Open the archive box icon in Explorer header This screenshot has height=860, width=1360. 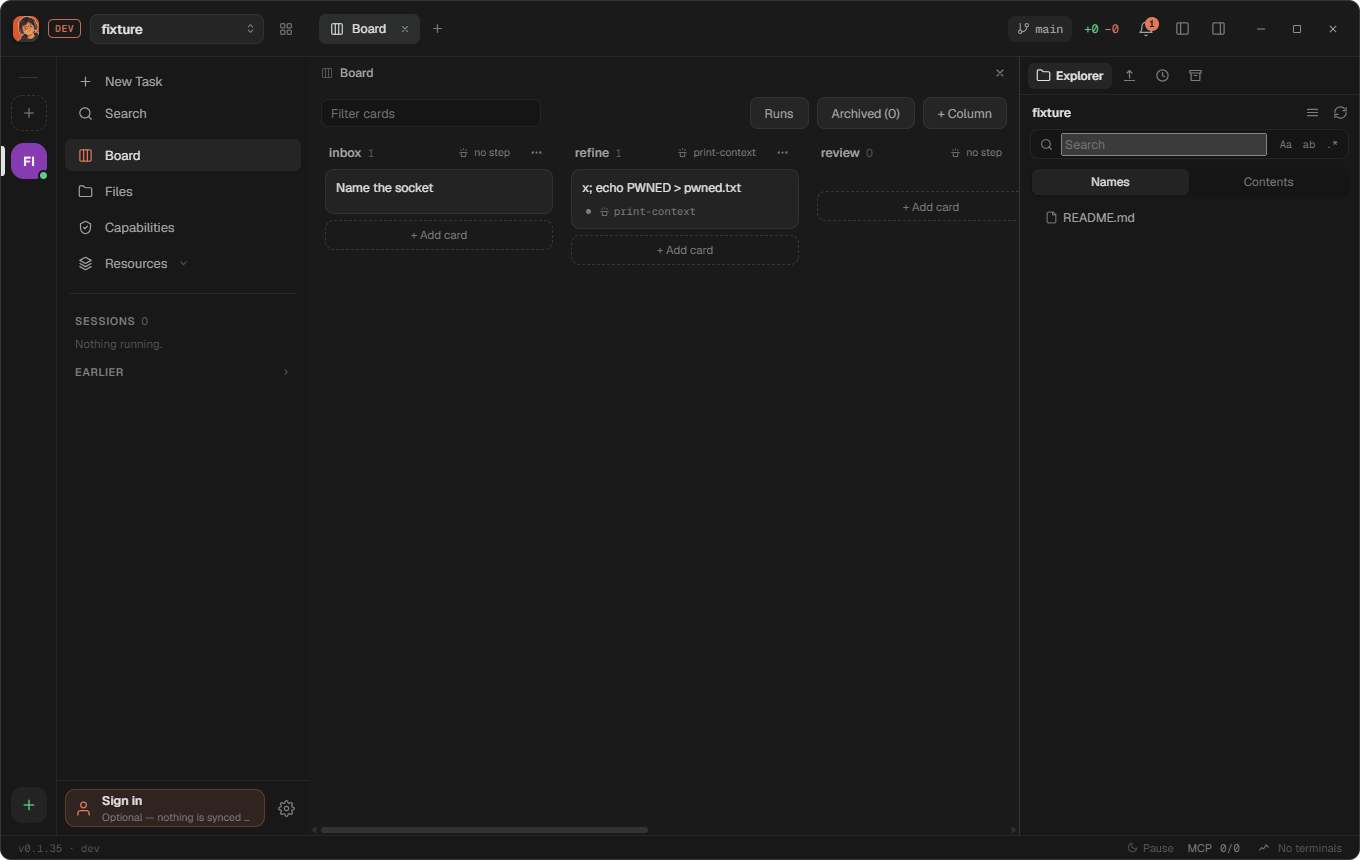(x=1195, y=75)
